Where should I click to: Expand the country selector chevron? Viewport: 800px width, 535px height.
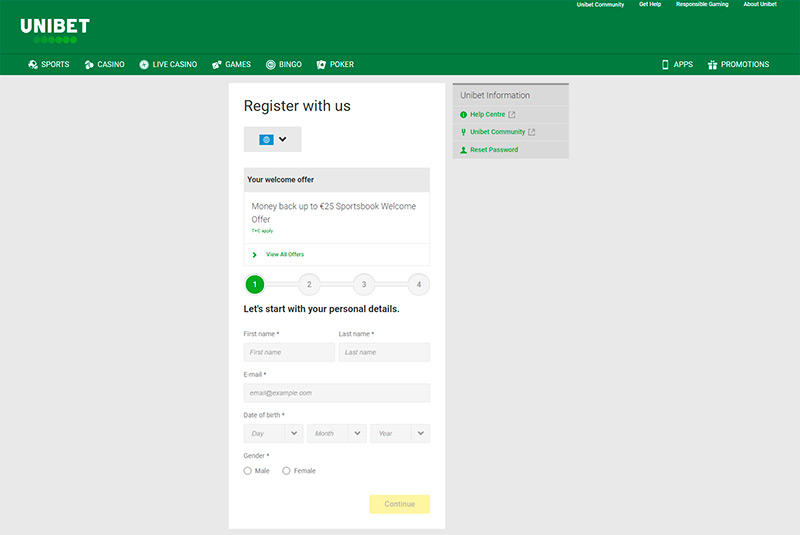283,139
